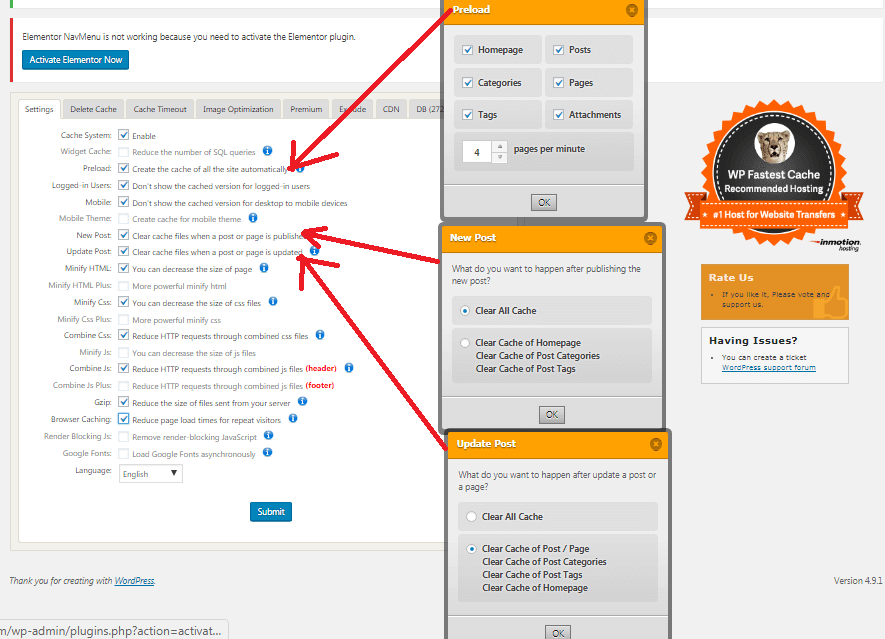Open the Image Optimization tab
Image resolution: width=885 pixels, height=639 pixels.
pyautogui.click(x=238, y=109)
